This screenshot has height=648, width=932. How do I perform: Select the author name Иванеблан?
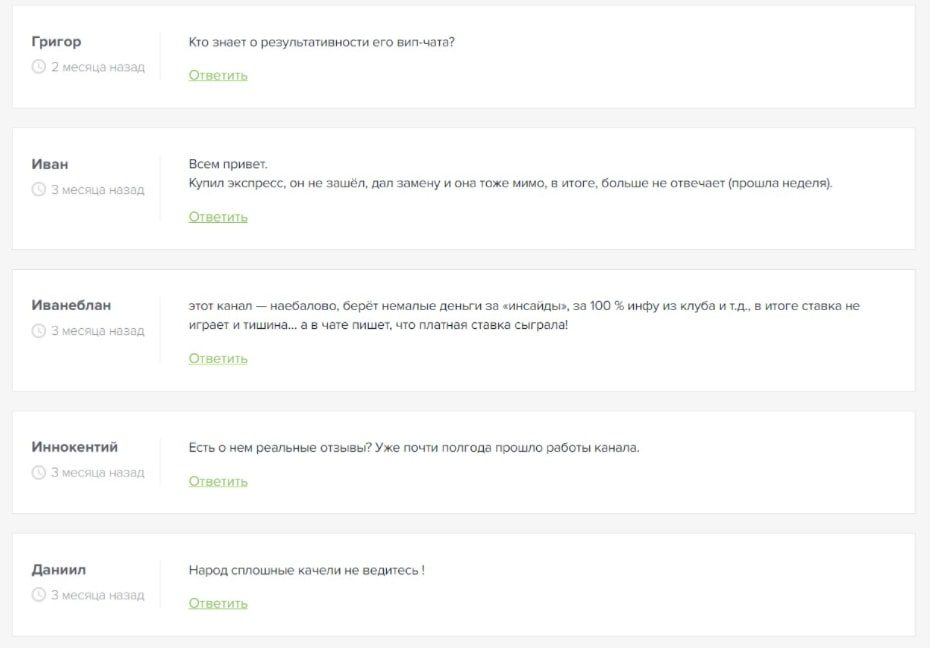coord(71,305)
